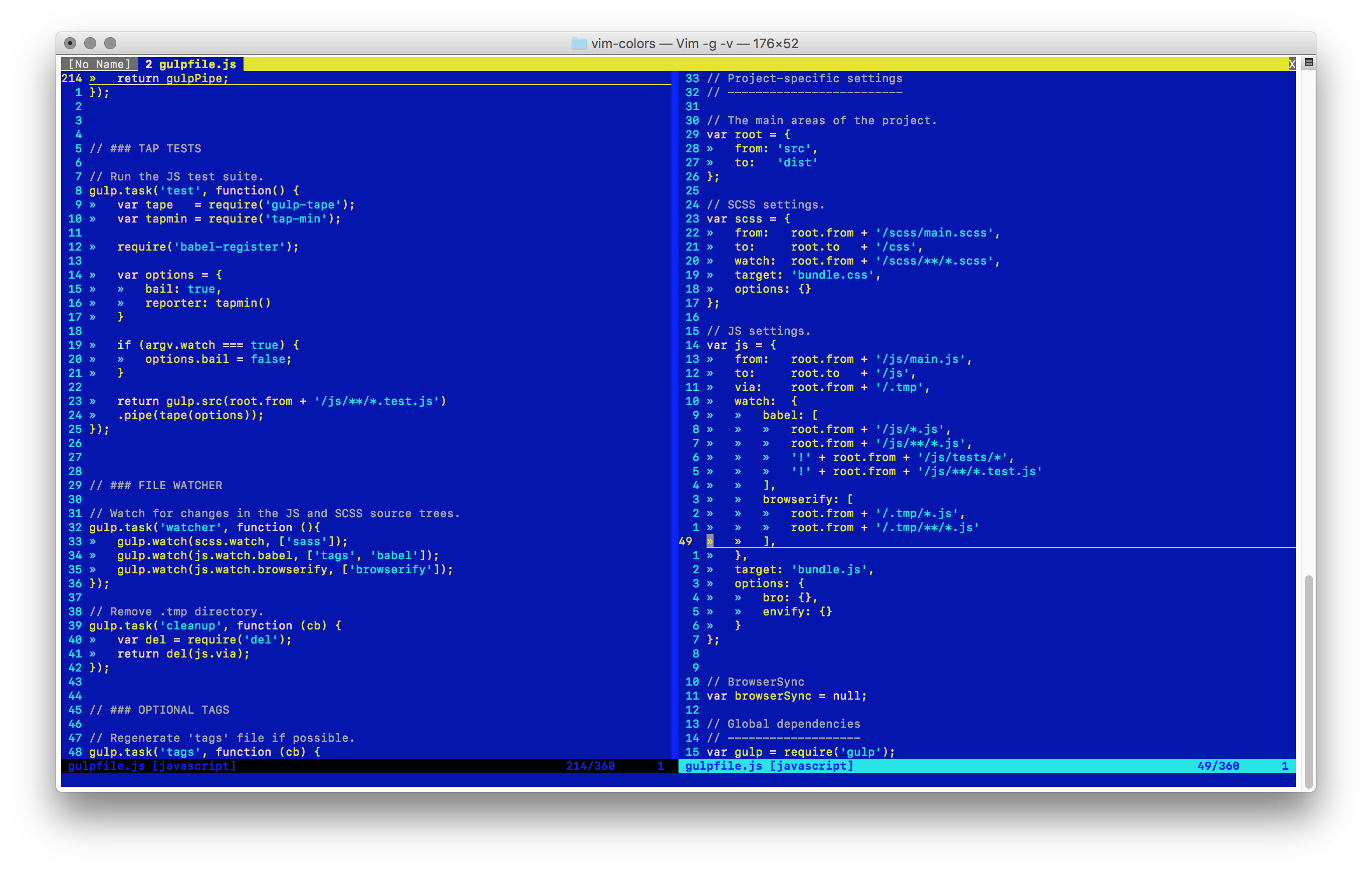Click line number 214 in left split

point(71,79)
